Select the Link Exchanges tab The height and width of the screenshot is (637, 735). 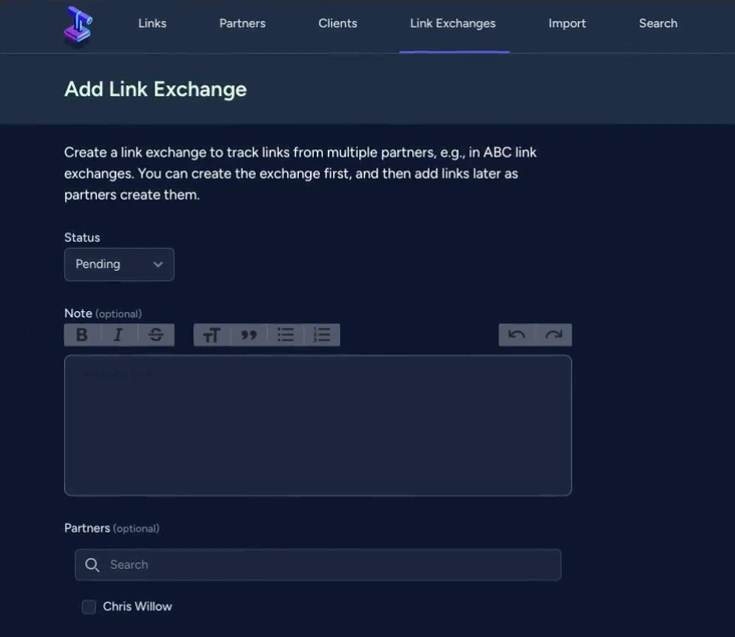(x=452, y=24)
